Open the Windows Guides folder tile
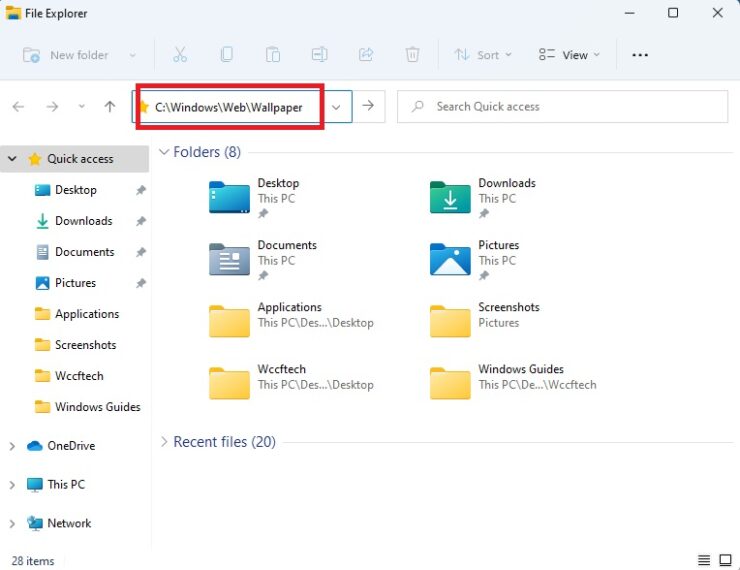The image size is (740, 570). 513,383
